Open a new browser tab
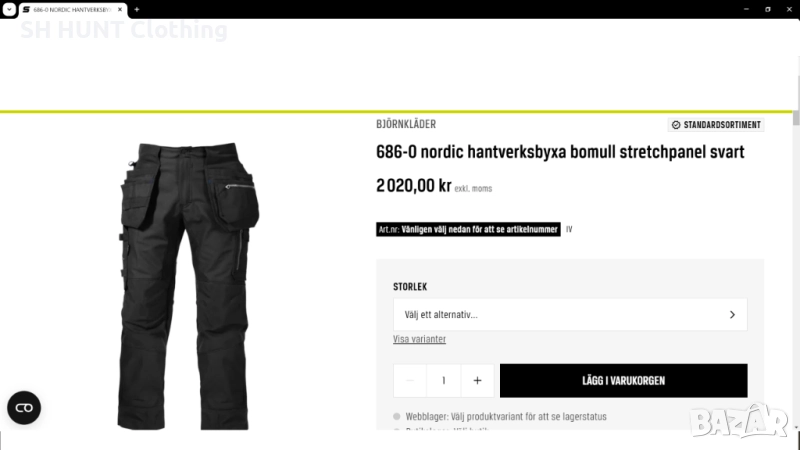The height and width of the screenshot is (450, 800). point(137,9)
